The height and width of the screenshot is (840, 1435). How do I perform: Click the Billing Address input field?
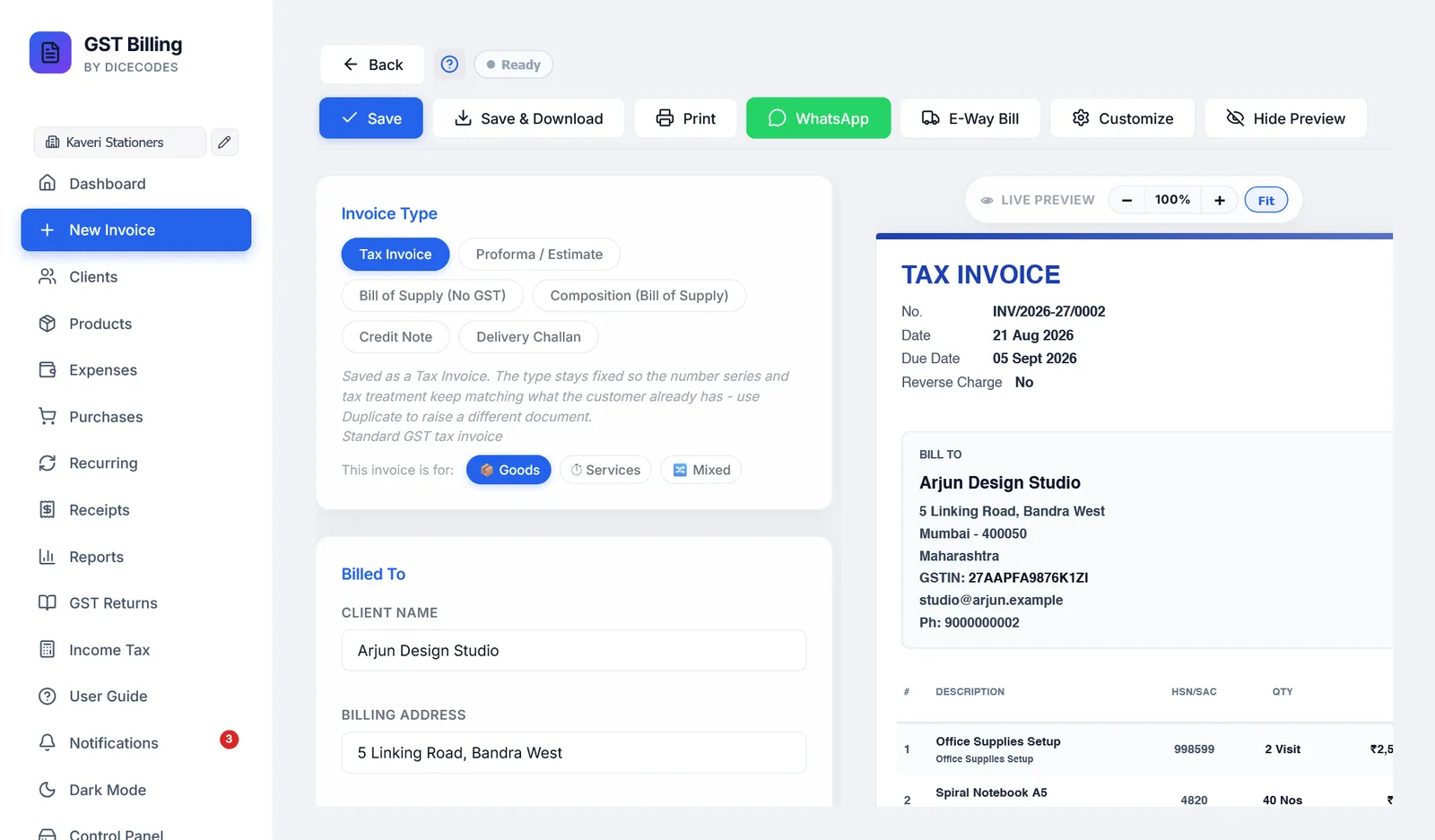[x=574, y=753]
